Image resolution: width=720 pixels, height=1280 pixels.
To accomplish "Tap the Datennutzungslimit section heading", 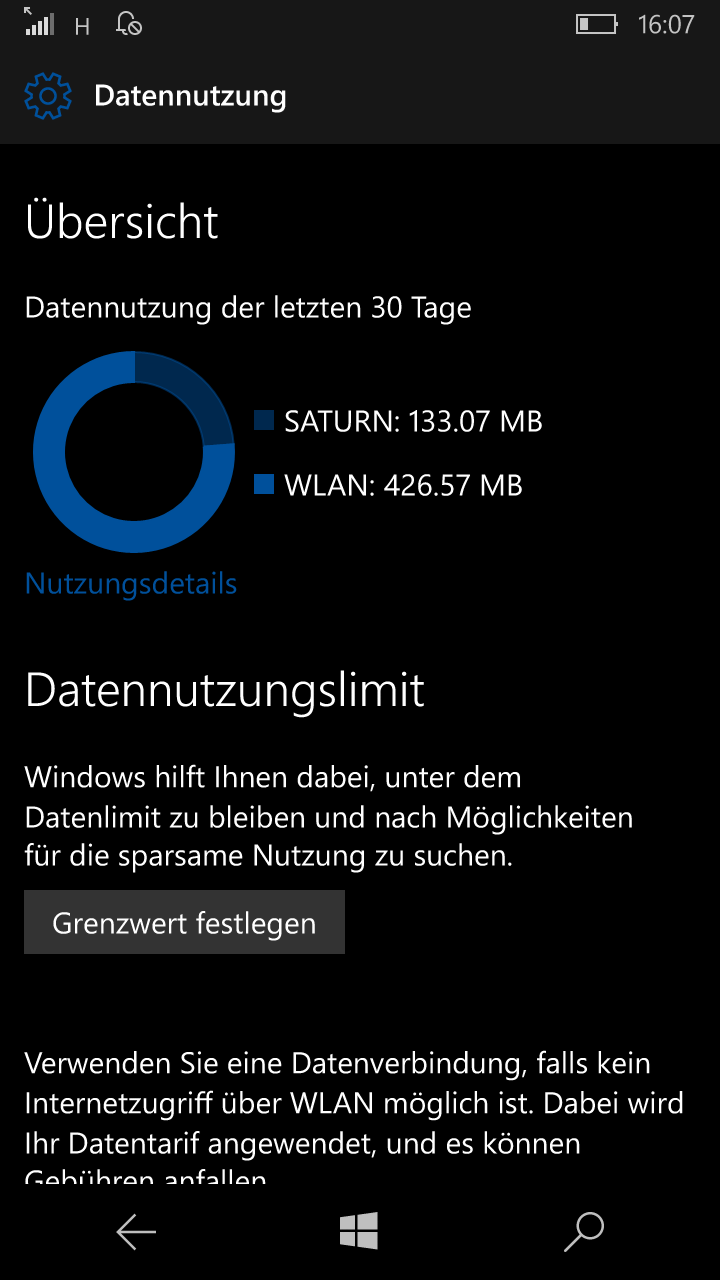I will pos(225,690).
